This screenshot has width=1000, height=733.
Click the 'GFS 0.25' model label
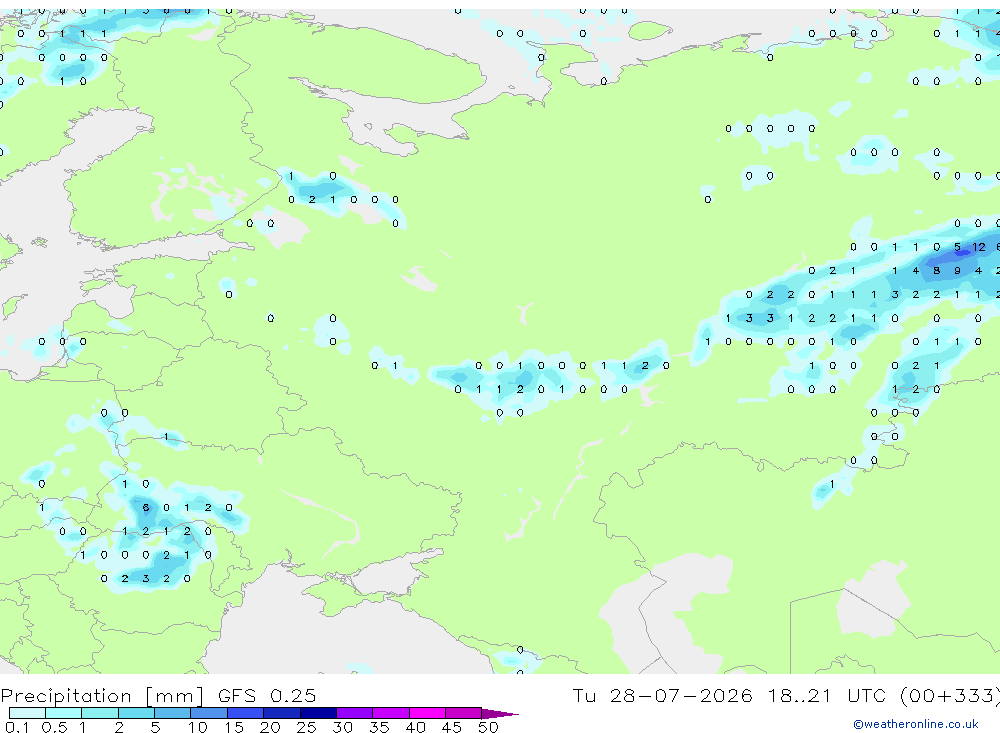267,695
